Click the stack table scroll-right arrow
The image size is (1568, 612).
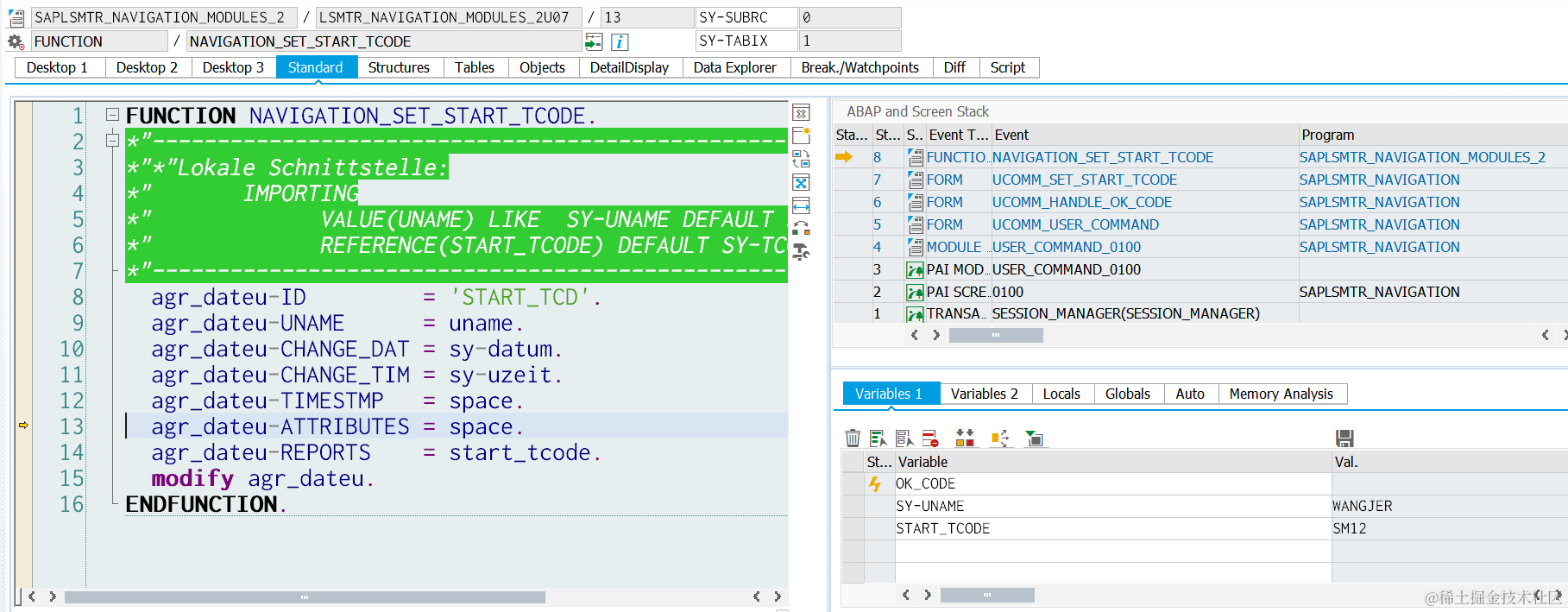936,335
